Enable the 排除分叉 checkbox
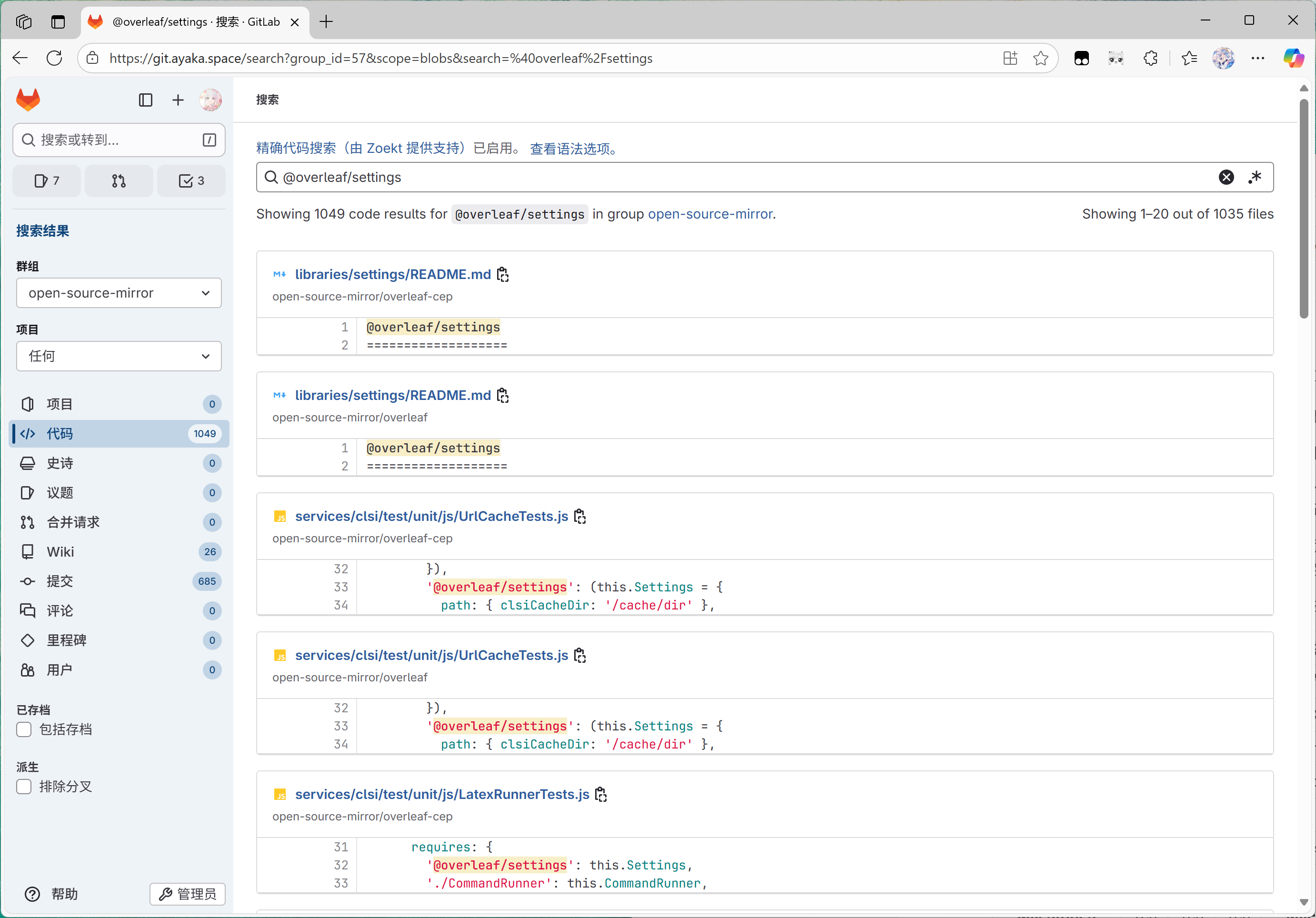Screen dimensions: 1316x918 (x=24, y=787)
